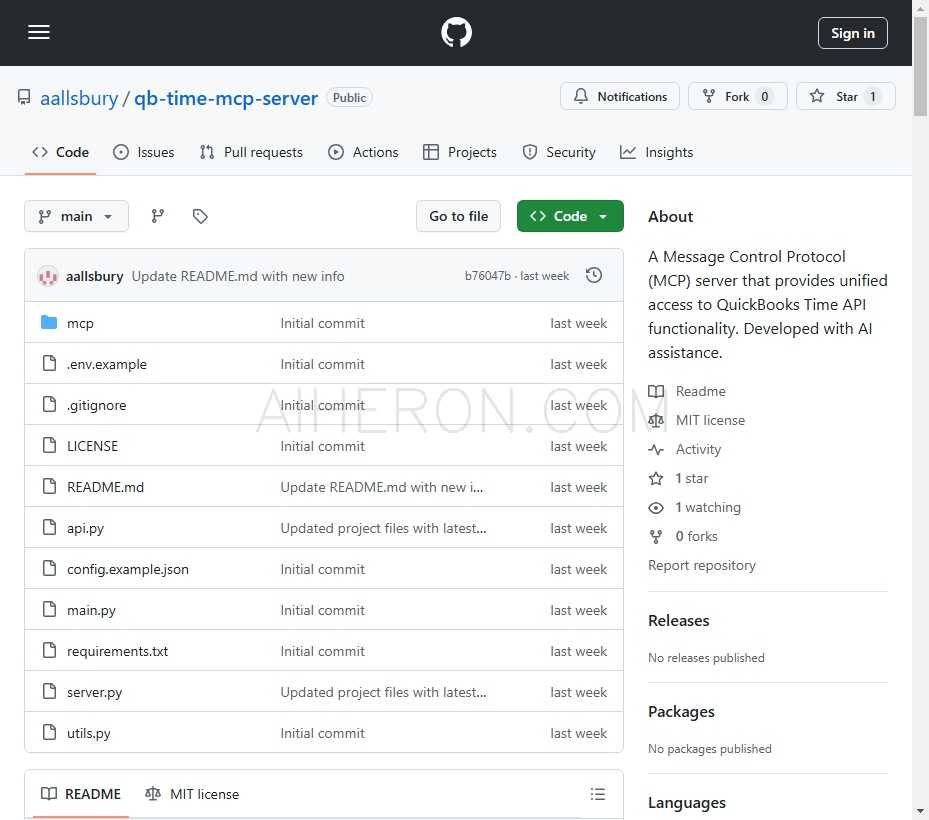This screenshot has height=820, width=929.
Task: Open the config.example.json file
Action: (x=128, y=569)
